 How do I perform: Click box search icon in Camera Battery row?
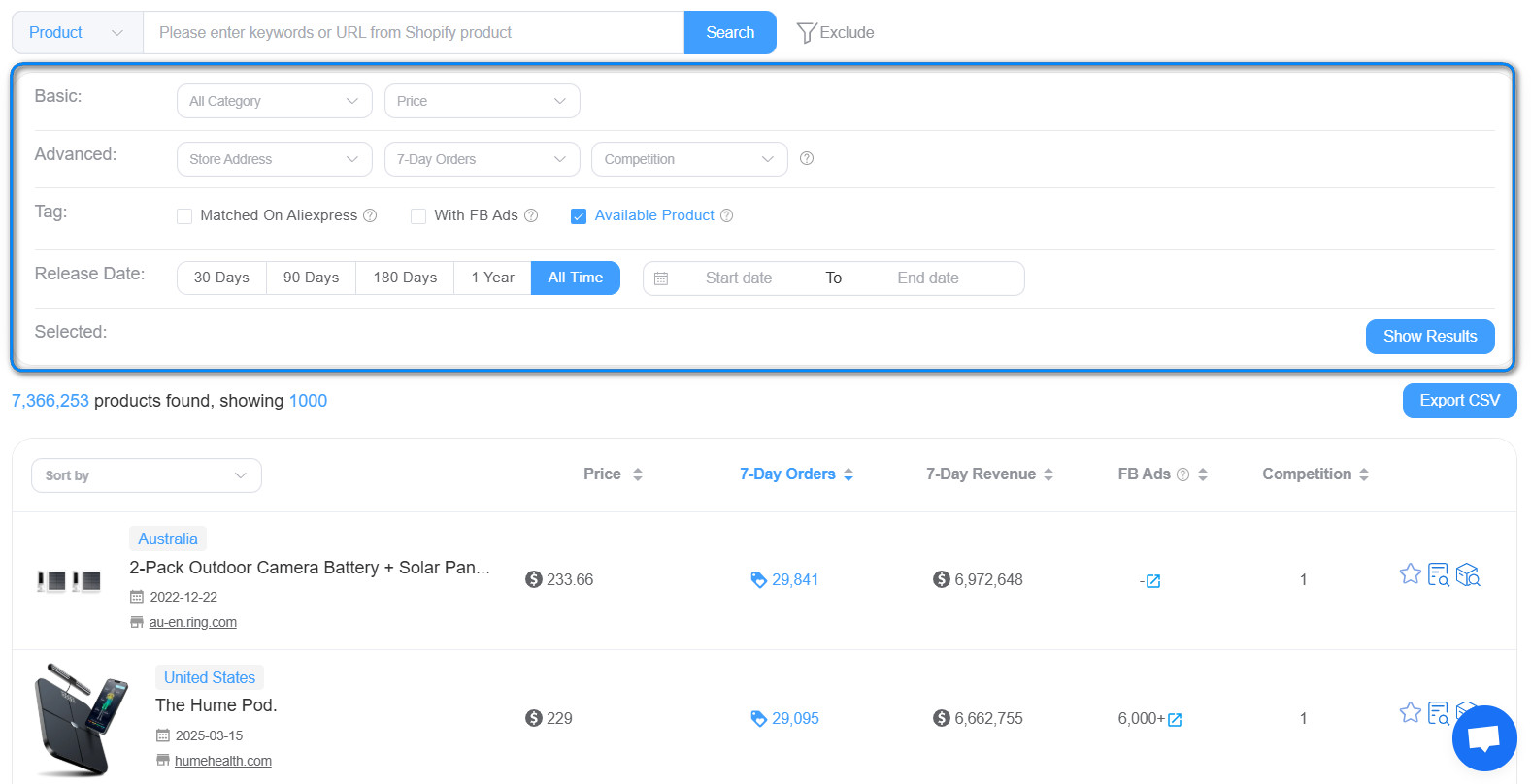click(x=1468, y=574)
